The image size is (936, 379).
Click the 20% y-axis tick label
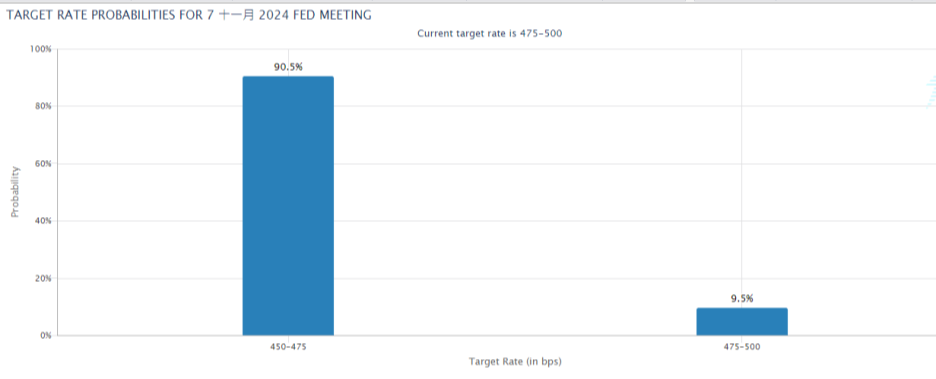point(43,278)
